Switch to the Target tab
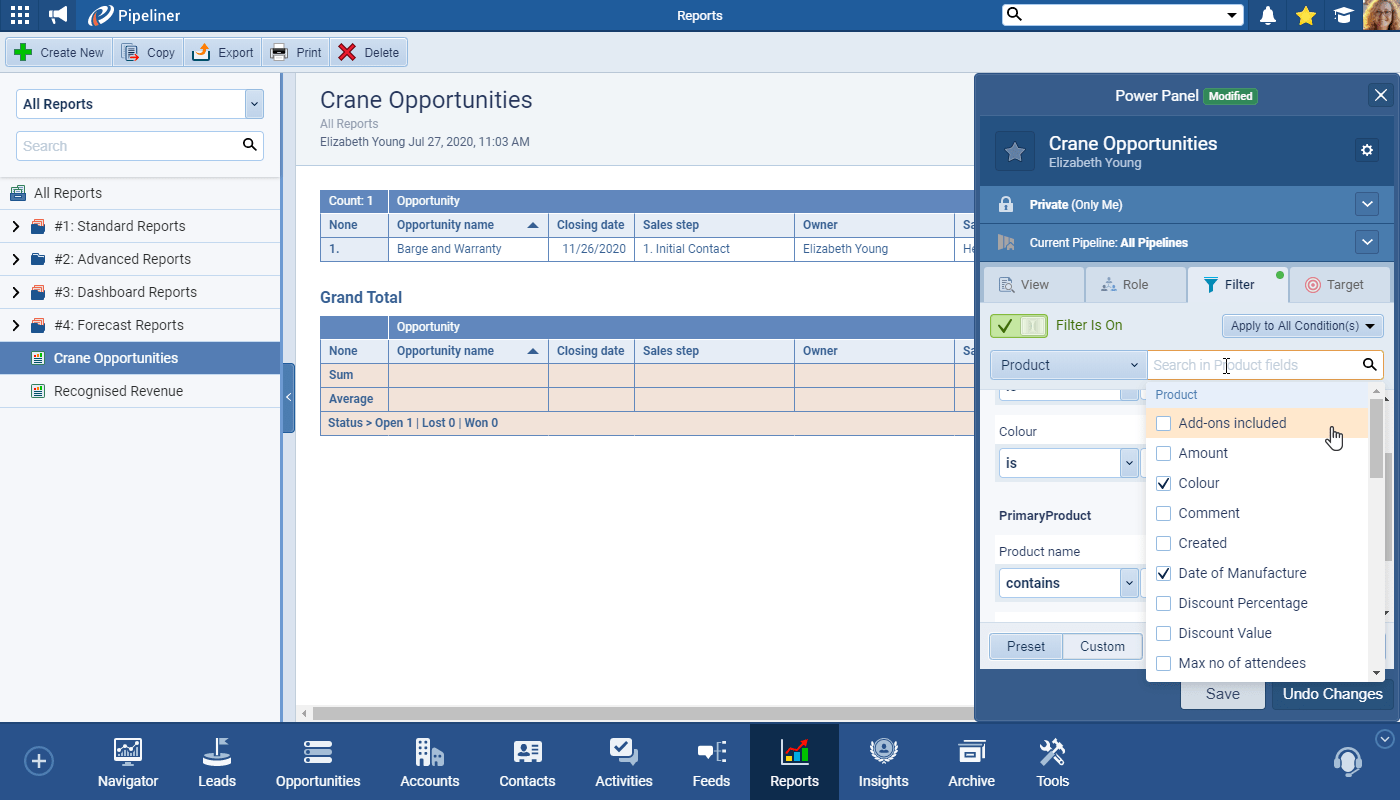This screenshot has width=1400, height=800. [1335, 285]
